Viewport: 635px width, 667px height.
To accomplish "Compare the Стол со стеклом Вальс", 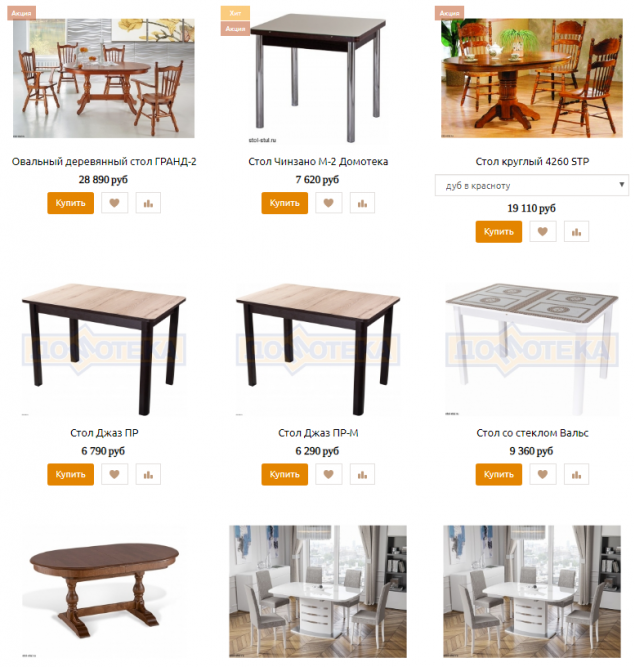I will click(x=576, y=474).
